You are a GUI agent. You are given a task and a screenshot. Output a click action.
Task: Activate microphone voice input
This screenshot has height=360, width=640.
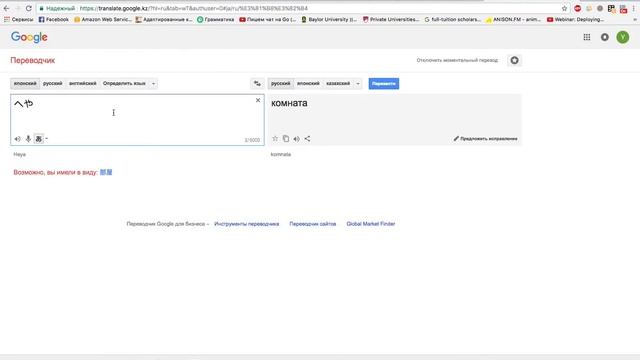point(28,139)
